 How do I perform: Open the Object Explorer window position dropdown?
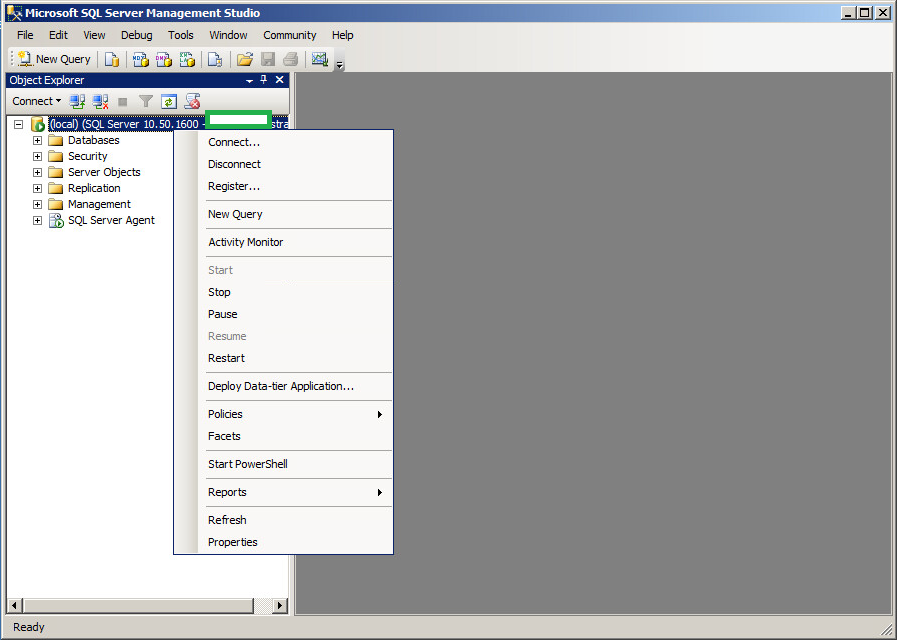pyautogui.click(x=249, y=81)
